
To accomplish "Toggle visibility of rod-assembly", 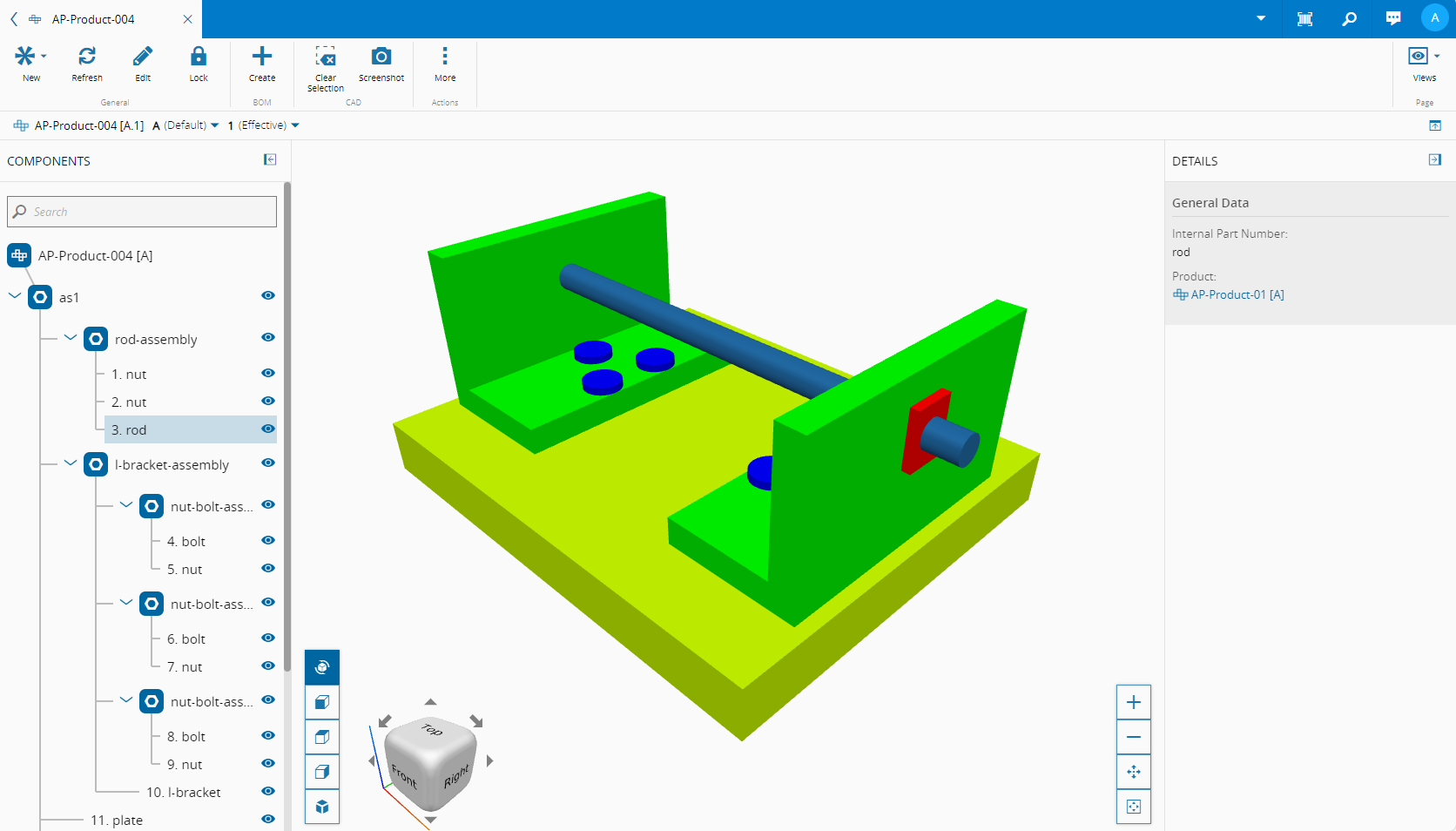I will [268, 337].
